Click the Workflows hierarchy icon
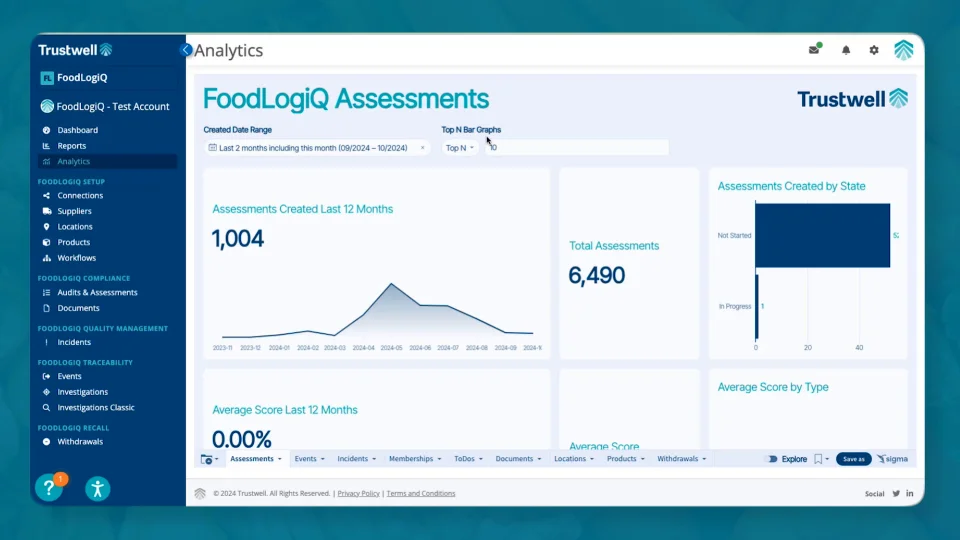The image size is (960, 540). (x=46, y=258)
